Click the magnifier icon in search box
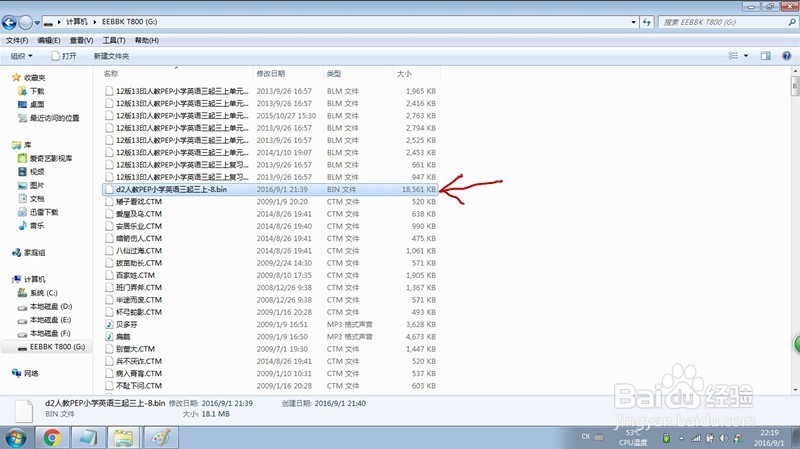Viewport: 800px width, 449px height. (x=792, y=22)
